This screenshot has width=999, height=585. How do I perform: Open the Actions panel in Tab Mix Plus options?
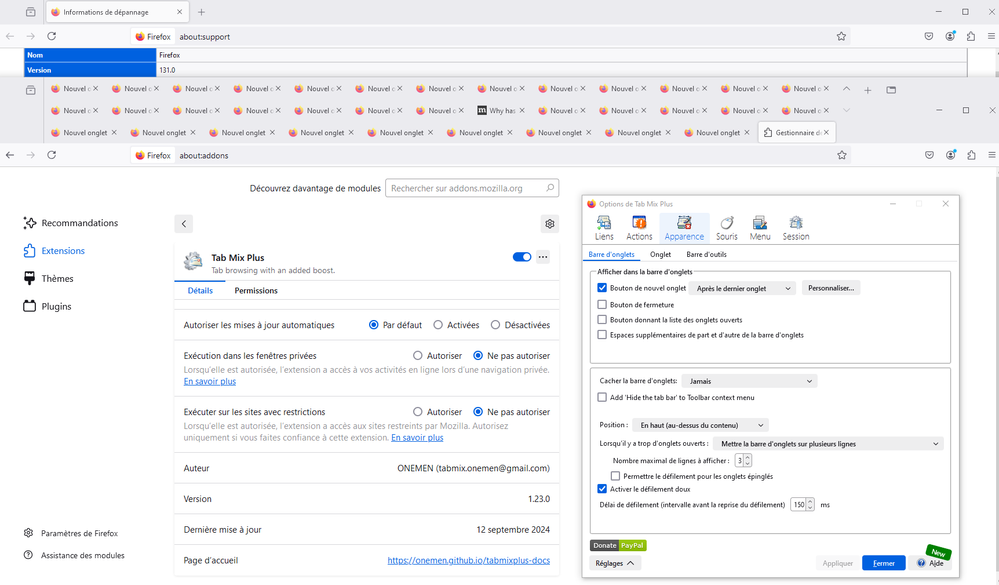click(x=638, y=228)
